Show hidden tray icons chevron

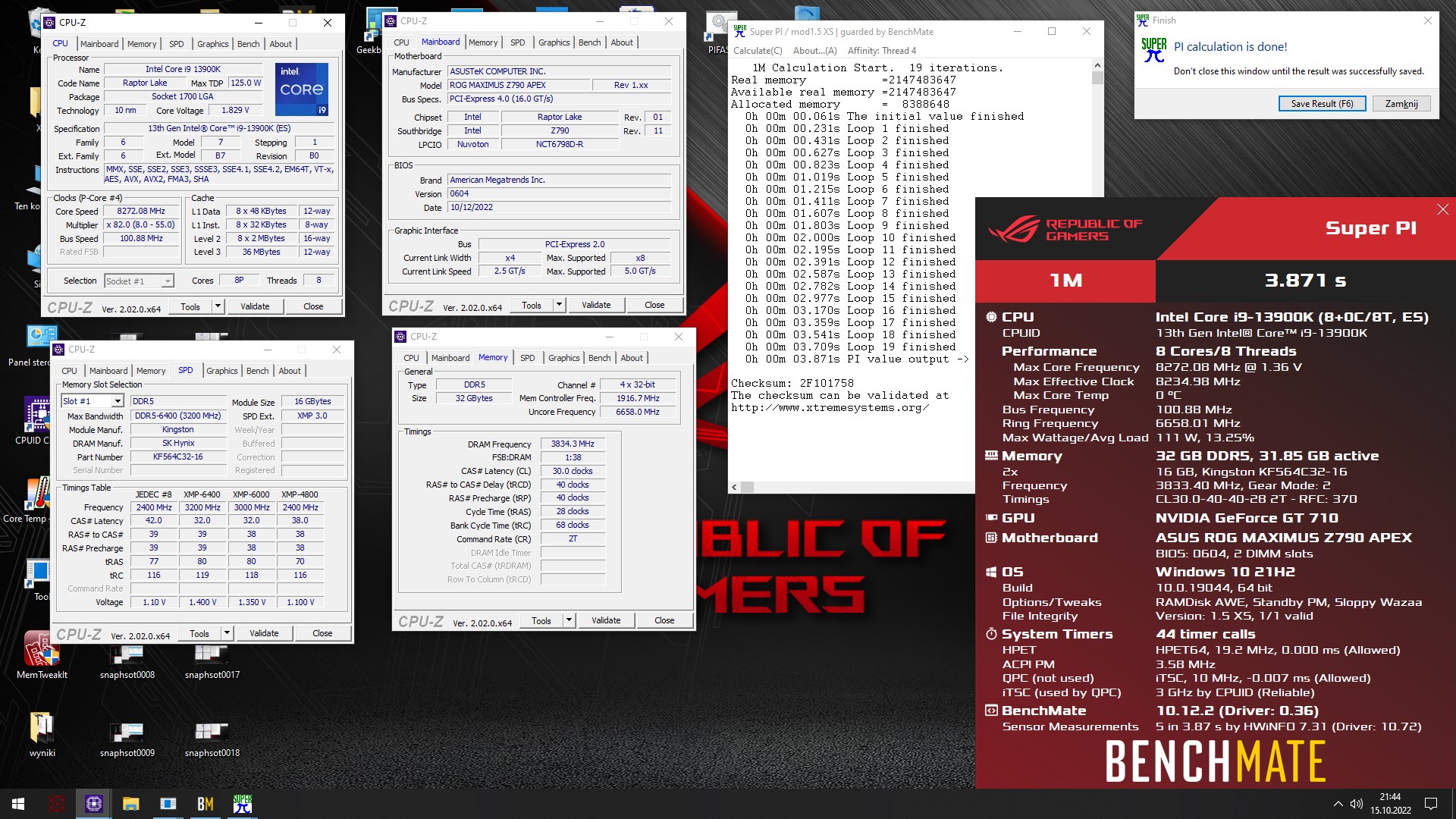1338,804
